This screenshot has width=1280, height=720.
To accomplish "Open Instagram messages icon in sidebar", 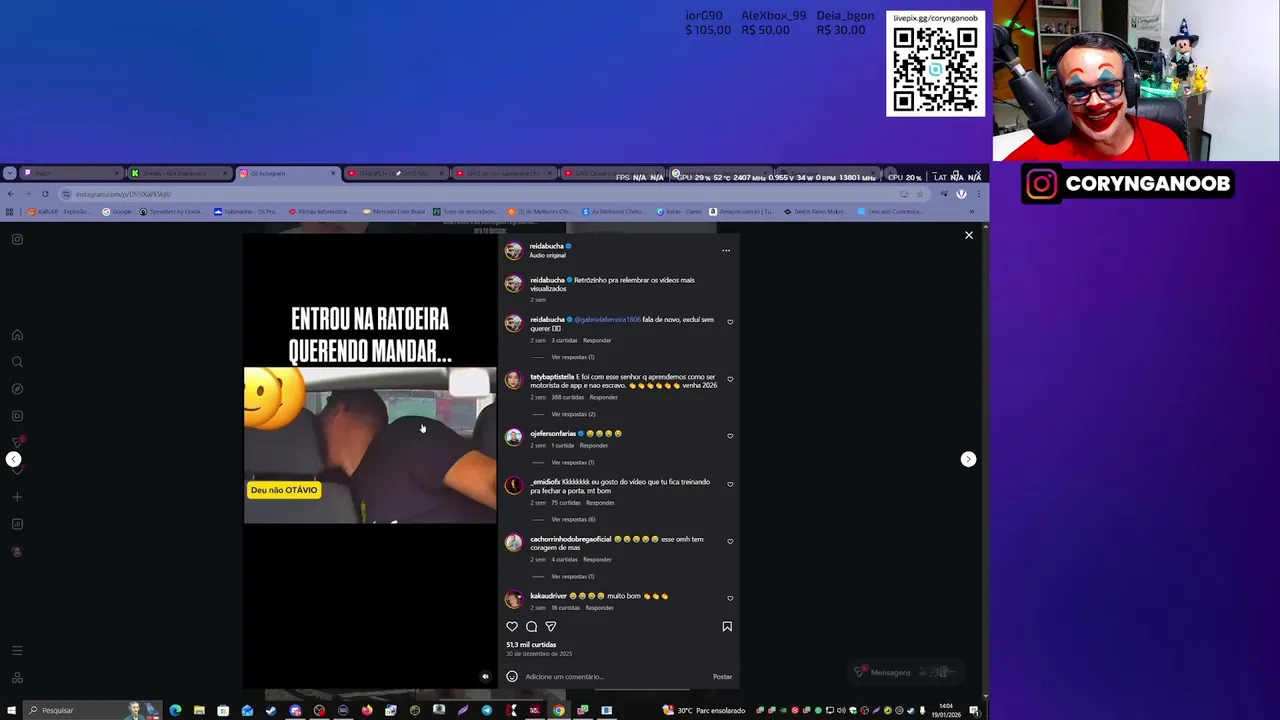I will tap(17, 443).
